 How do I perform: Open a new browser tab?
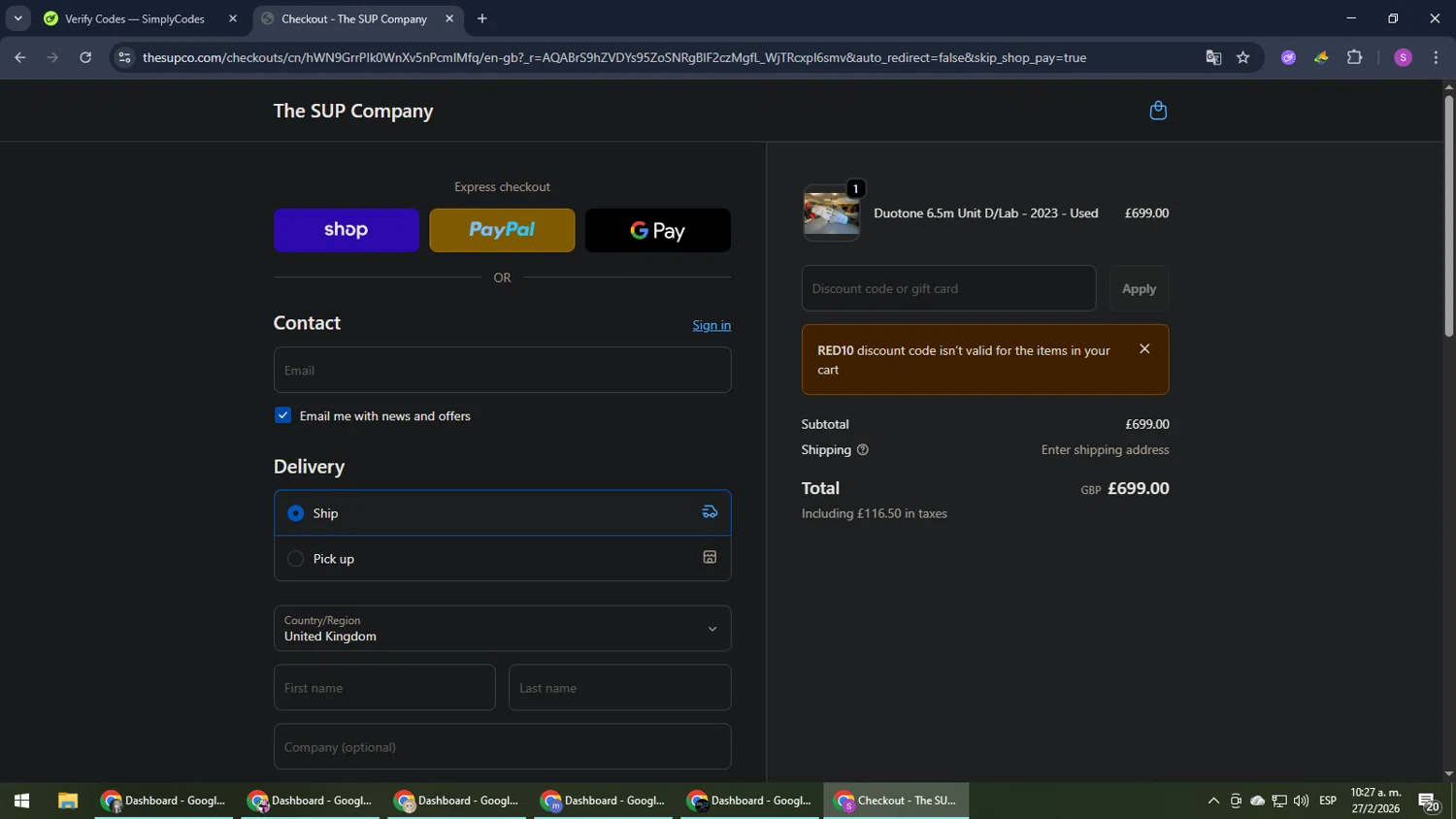tap(482, 18)
